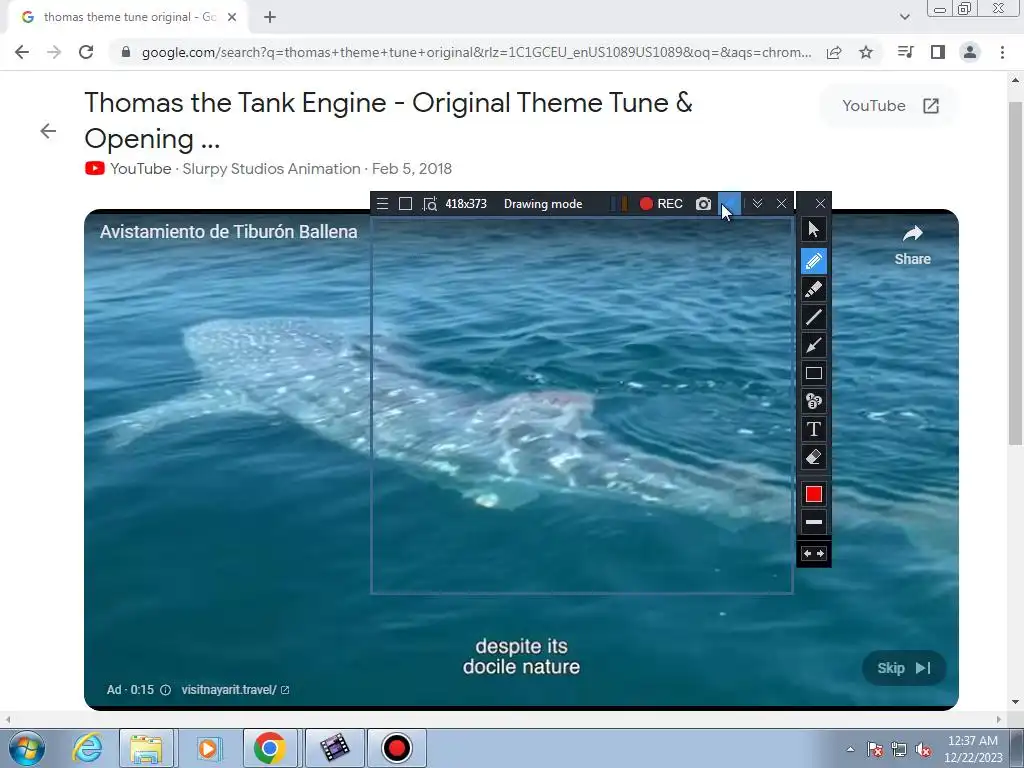
Task: Close the drawing tools palette
Action: tap(820, 204)
